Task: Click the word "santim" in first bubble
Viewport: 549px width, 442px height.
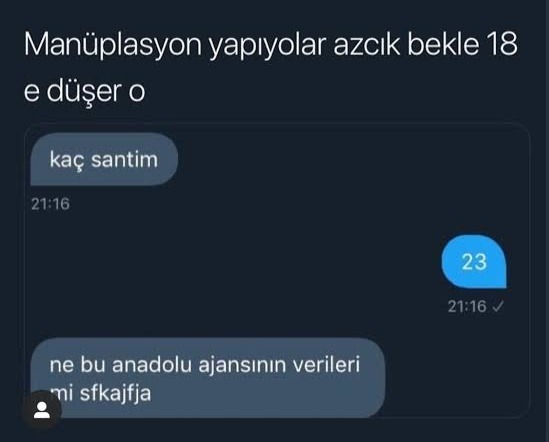Action: point(125,160)
